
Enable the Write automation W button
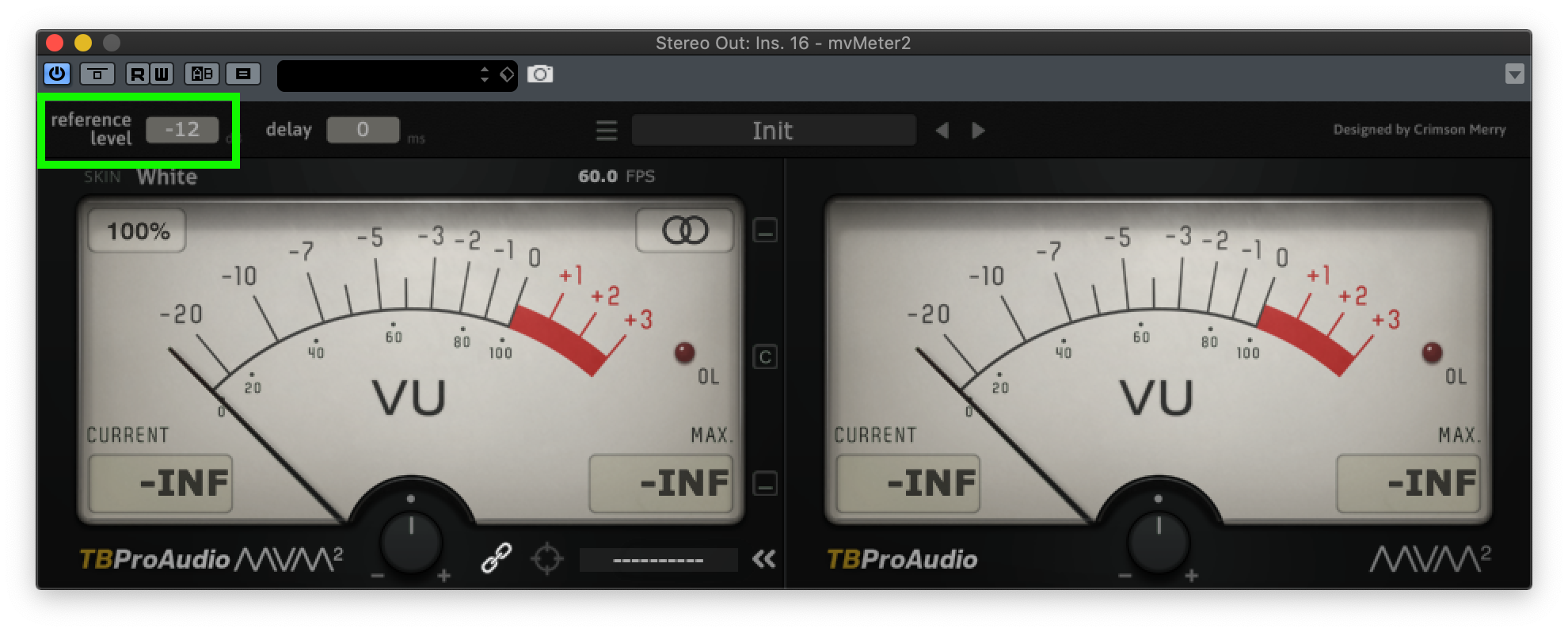point(161,74)
